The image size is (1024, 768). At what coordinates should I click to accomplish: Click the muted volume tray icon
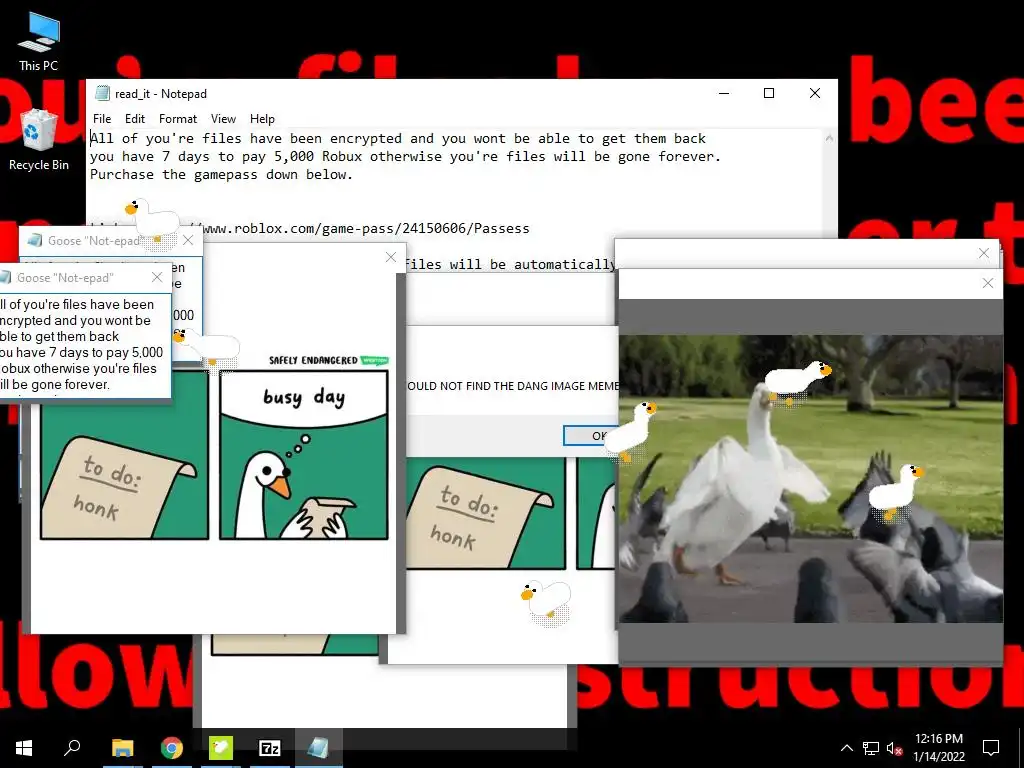(x=894, y=748)
